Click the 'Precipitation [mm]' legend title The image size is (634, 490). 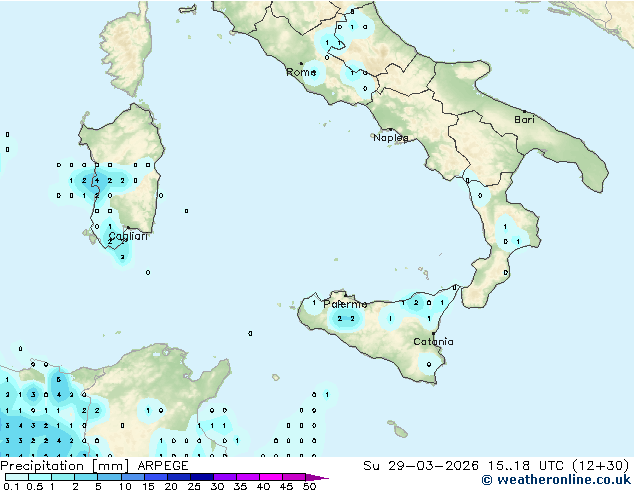[65, 466]
